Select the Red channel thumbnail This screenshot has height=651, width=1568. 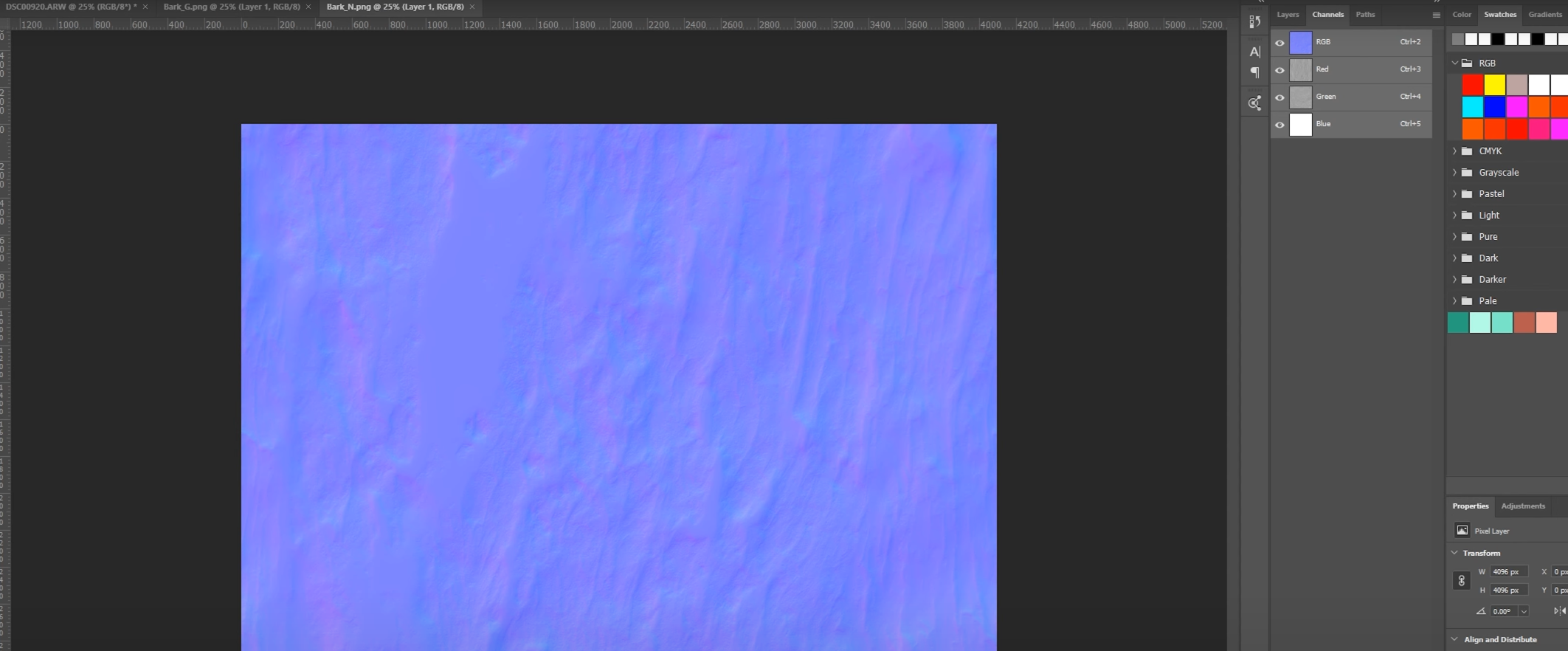click(1300, 70)
